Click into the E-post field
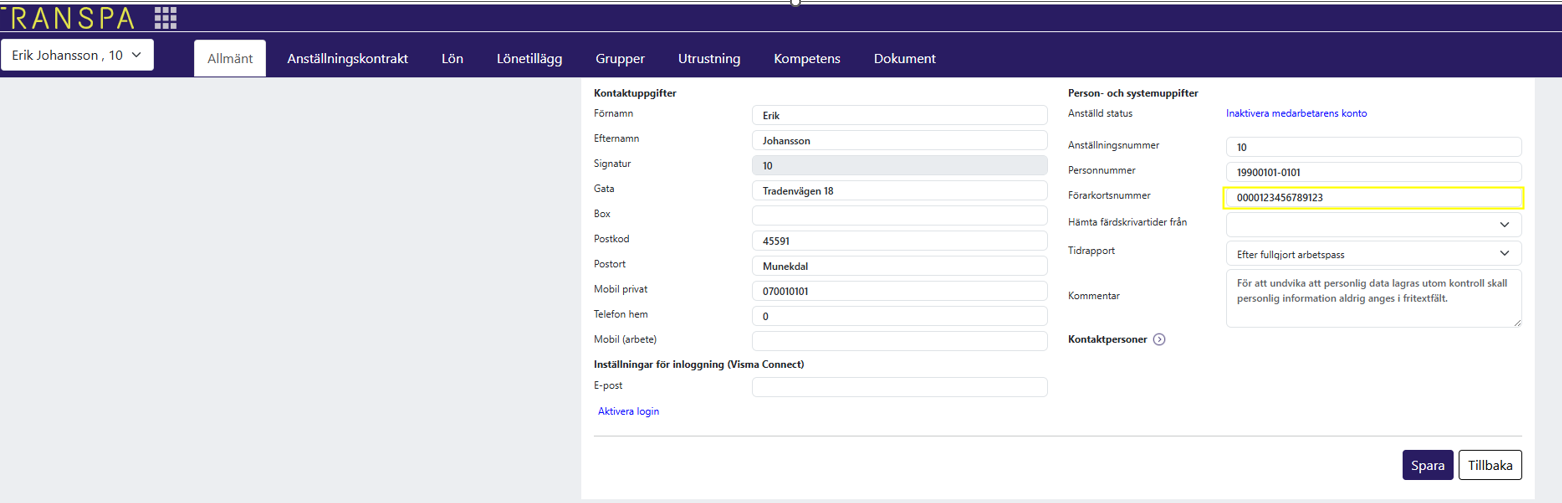Viewport: 1562px width, 503px height. pyautogui.click(x=898, y=387)
